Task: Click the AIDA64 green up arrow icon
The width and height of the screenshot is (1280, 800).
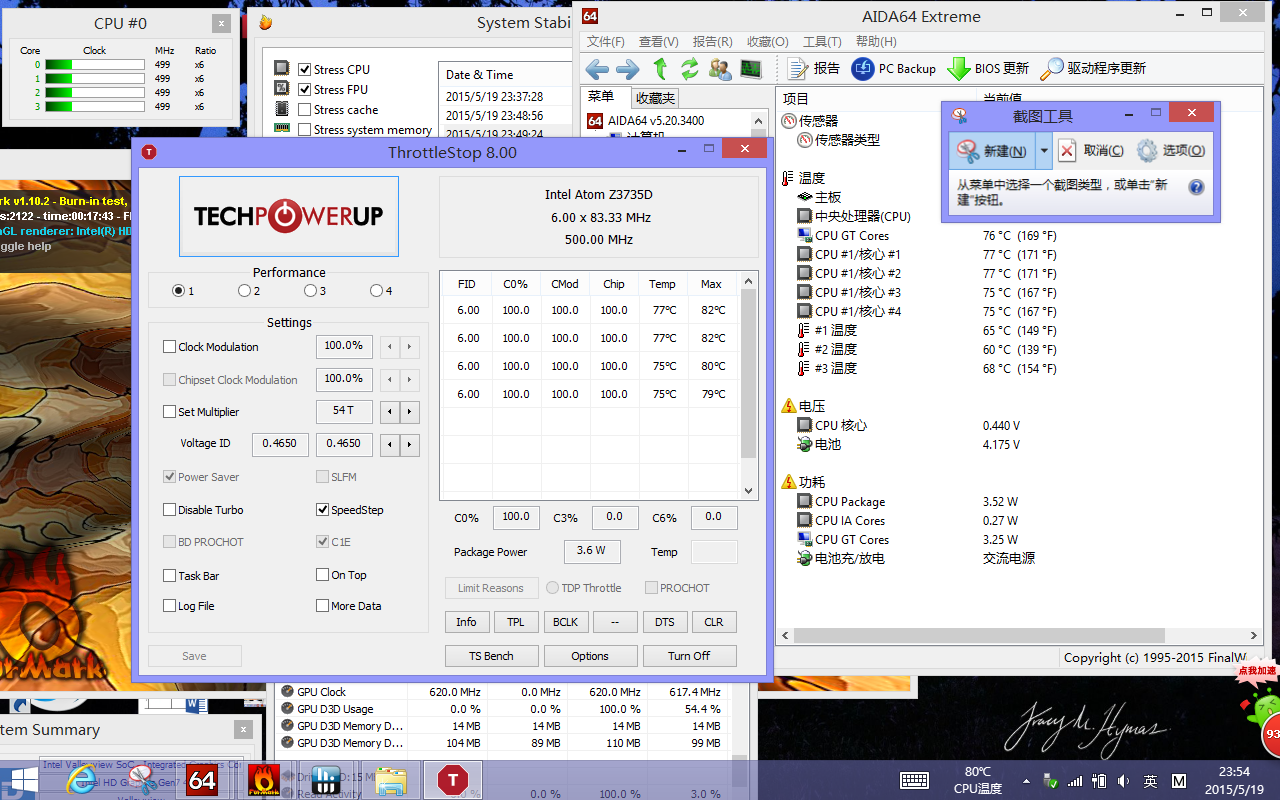Action: (660, 69)
